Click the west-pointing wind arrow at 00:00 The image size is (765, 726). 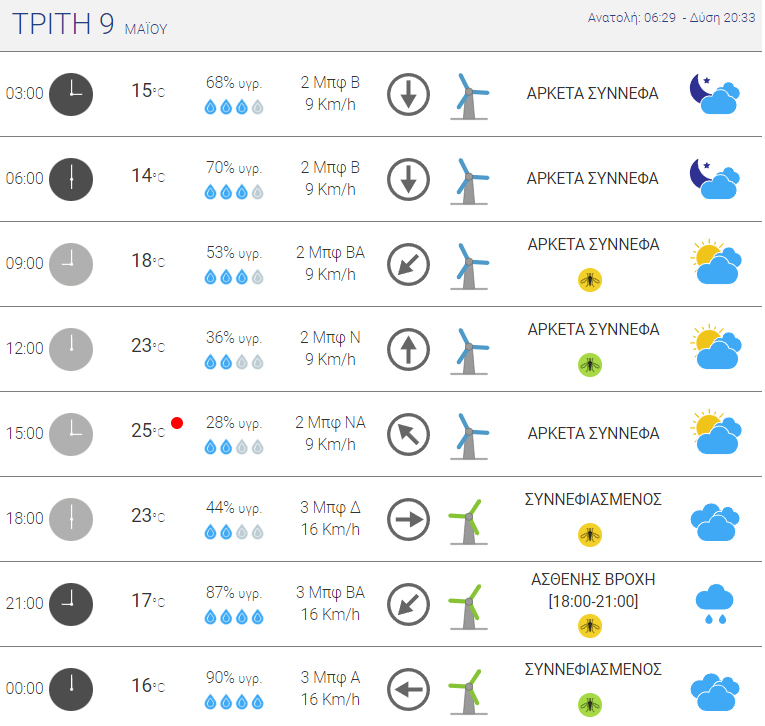408,689
